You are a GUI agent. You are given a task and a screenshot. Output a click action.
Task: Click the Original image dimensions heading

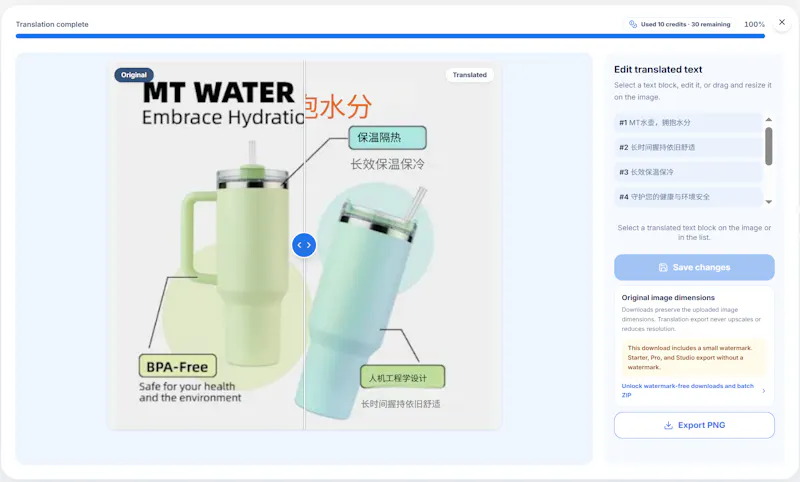tap(668, 297)
